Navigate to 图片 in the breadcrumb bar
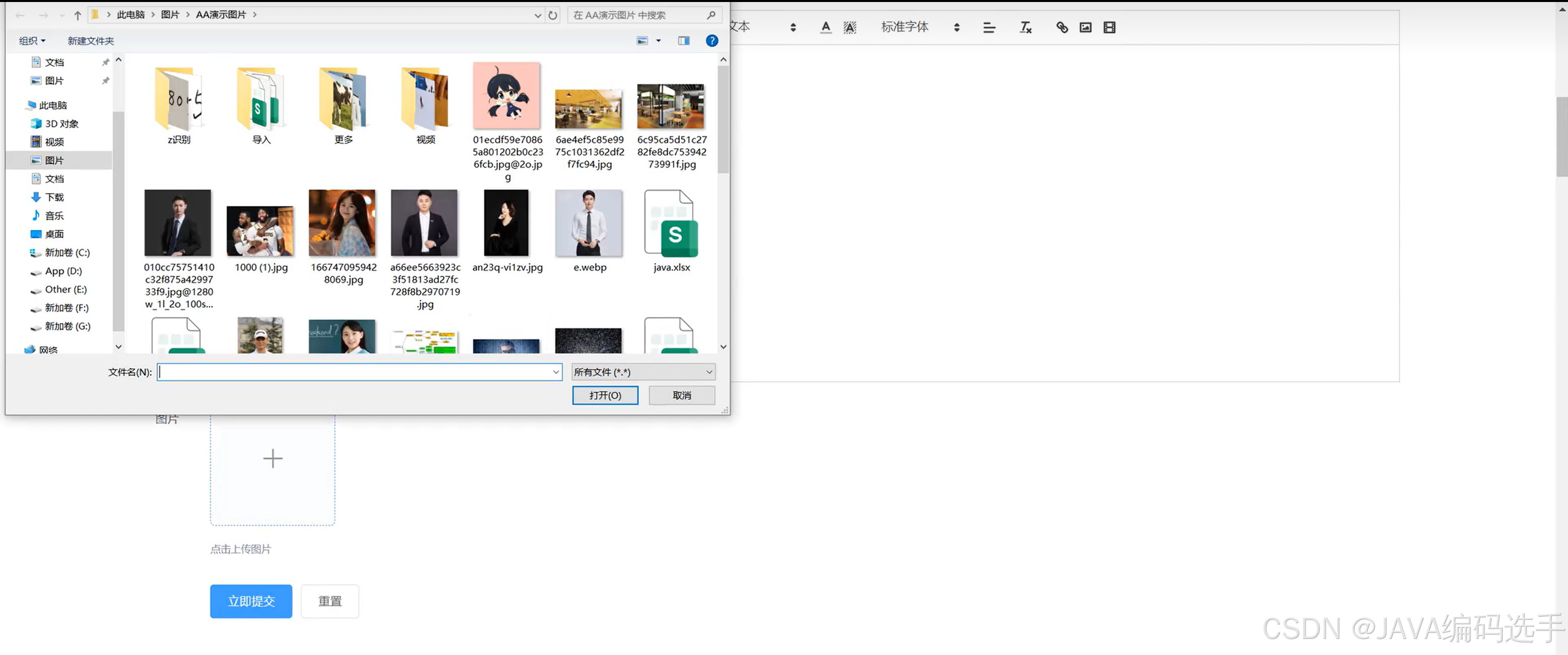This screenshot has height=655, width=1568. point(170,14)
